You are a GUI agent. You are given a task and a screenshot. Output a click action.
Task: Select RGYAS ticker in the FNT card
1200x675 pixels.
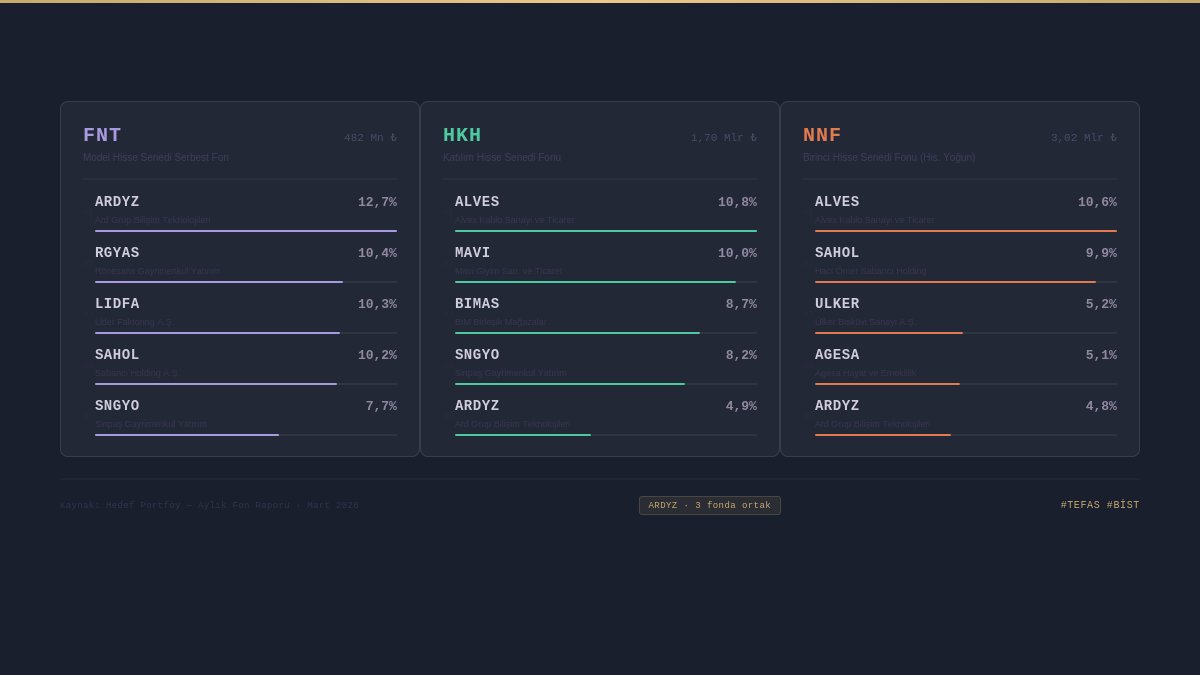point(117,253)
